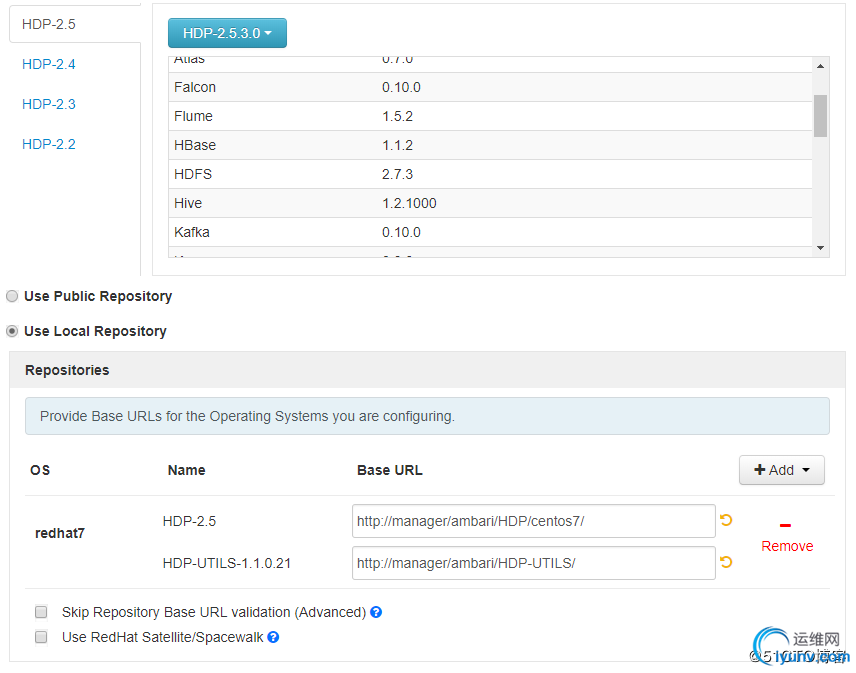Viewport: 856px width, 673px height.
Task: Open the Add operating system dropdown
Action: [x=781, y=470]
